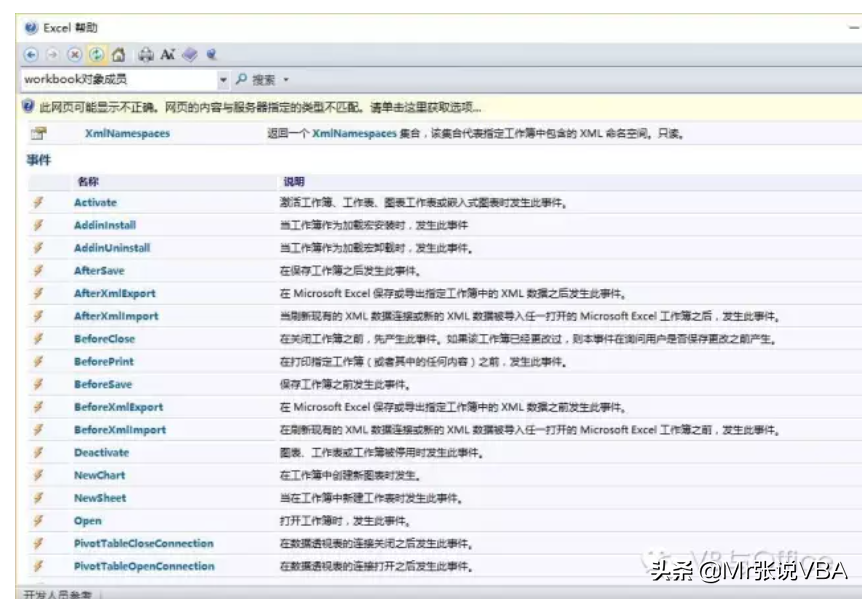
Task: Open the NewChart event link
Action: [x=99, y=475]
